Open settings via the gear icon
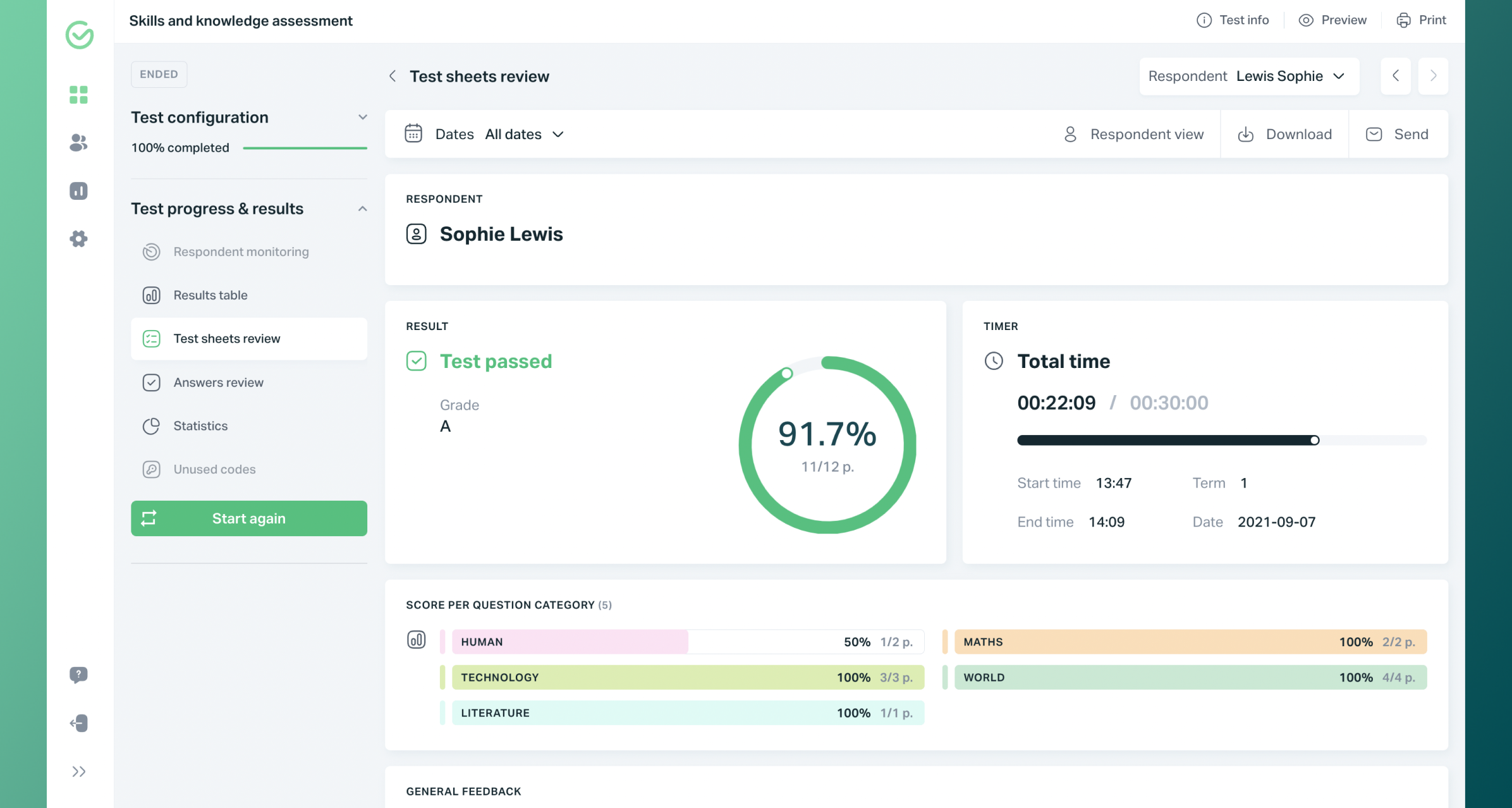The height and width of the screenshot is (808, 1512). (x=78, y=238)
